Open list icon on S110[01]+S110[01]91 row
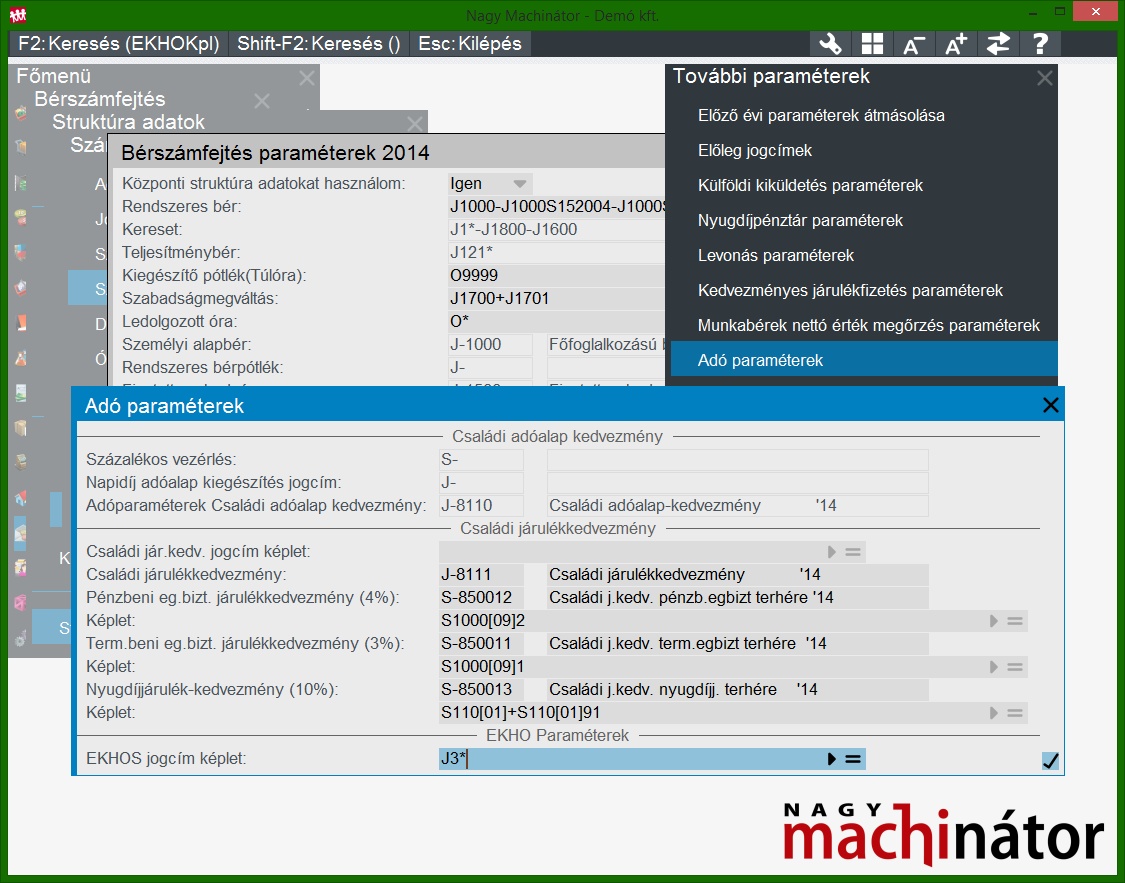This screenshot has height=883, width=1125. click(1015, 713)
